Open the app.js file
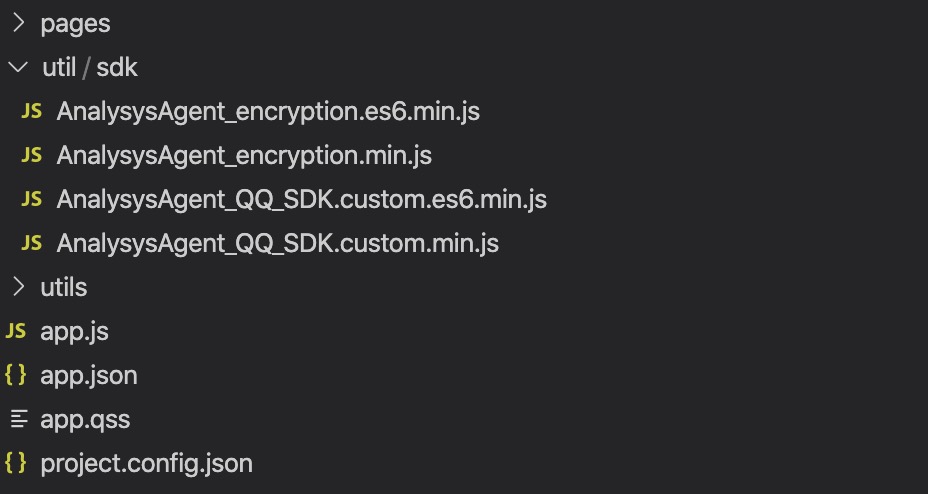 pos(75,332)
